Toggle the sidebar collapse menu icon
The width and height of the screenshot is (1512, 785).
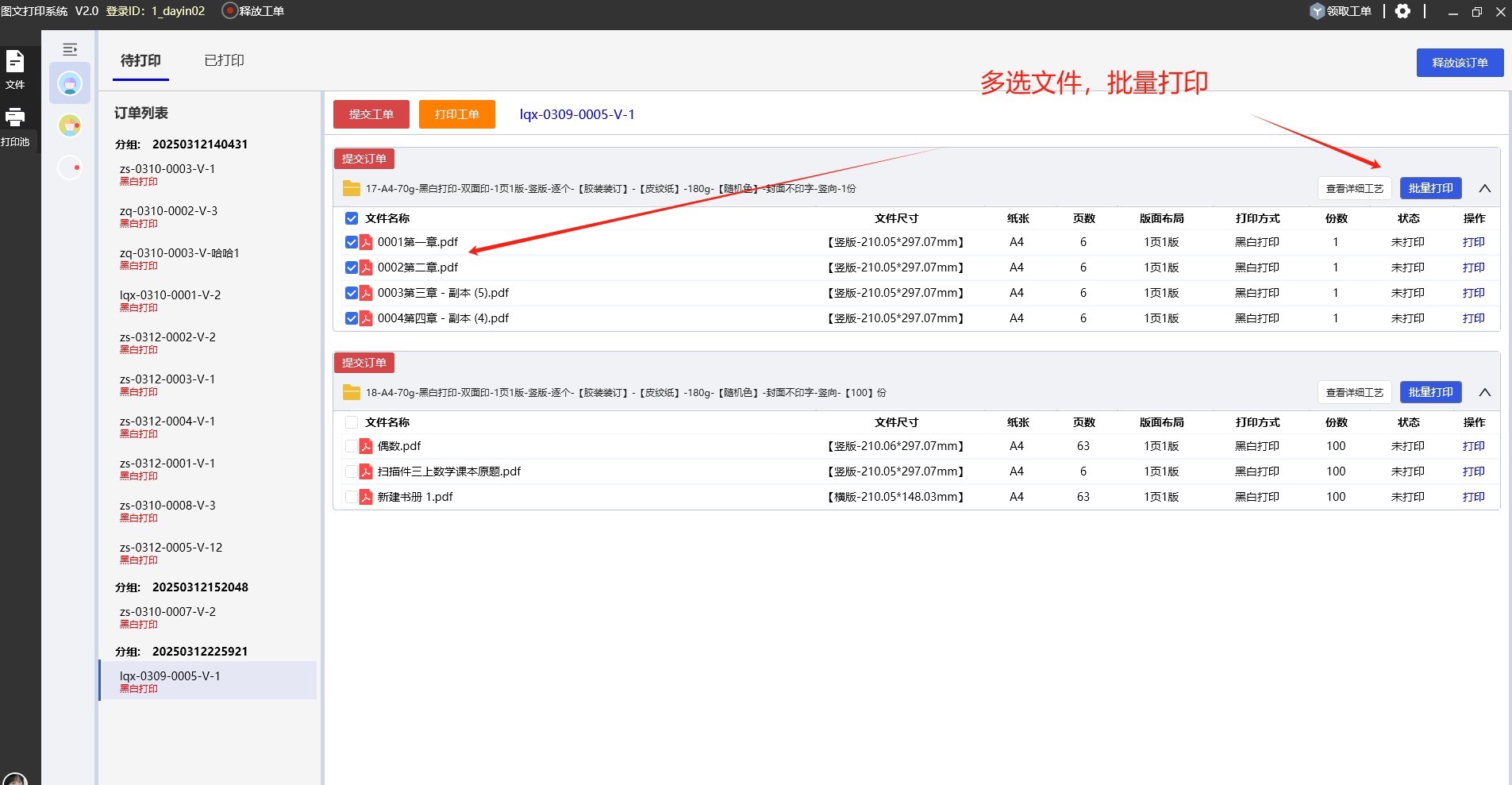(70, 49)
